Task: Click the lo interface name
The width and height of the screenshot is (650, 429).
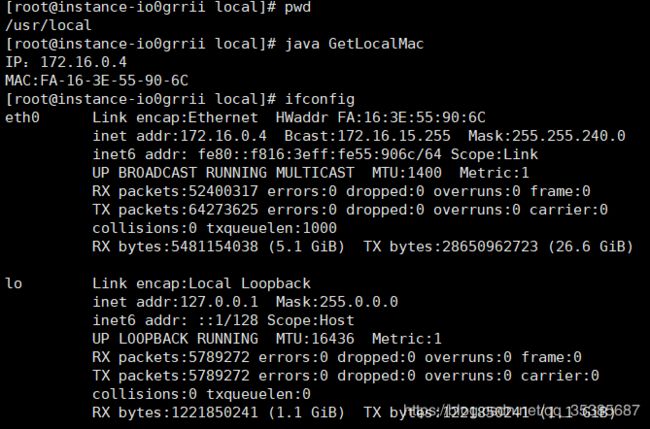Action: click(x=13, y=284)
